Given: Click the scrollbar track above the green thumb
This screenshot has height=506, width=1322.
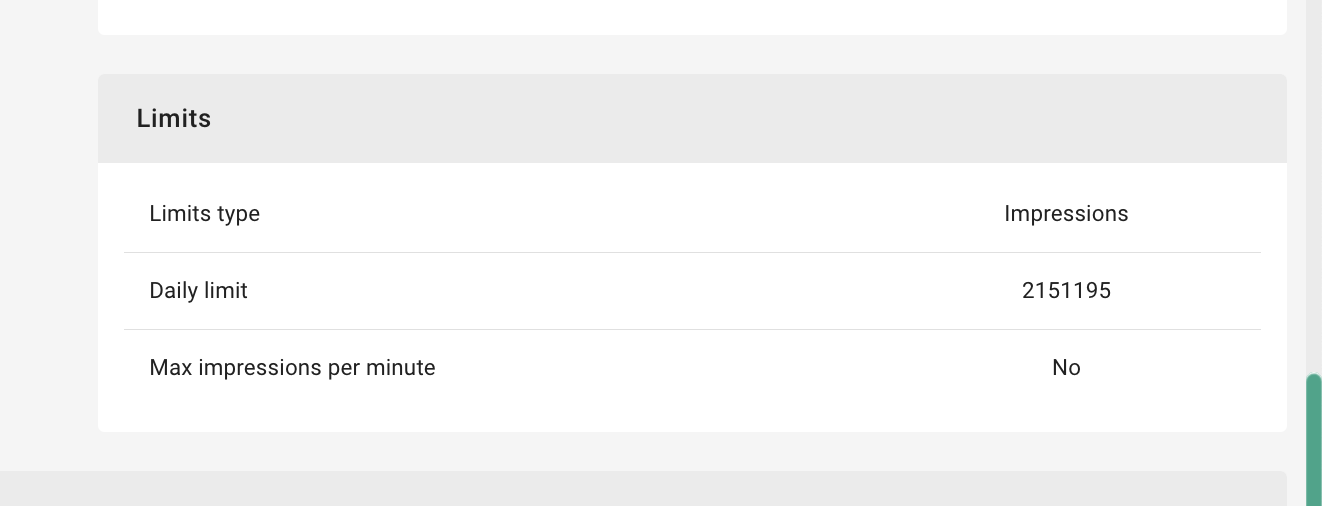Looking at the screenshot, I should click(x=1314, y=200).
